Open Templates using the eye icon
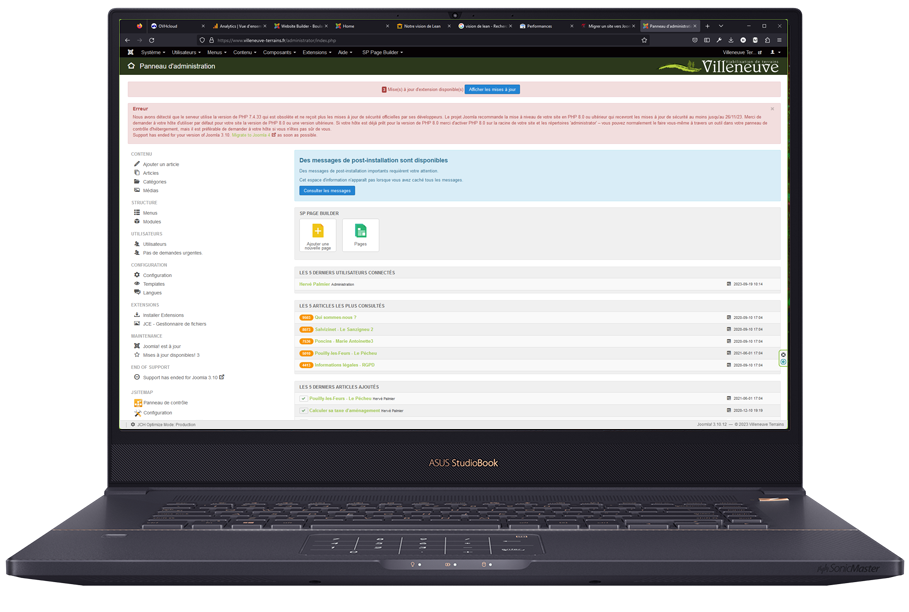909x612 pixels. pos(136,283)
